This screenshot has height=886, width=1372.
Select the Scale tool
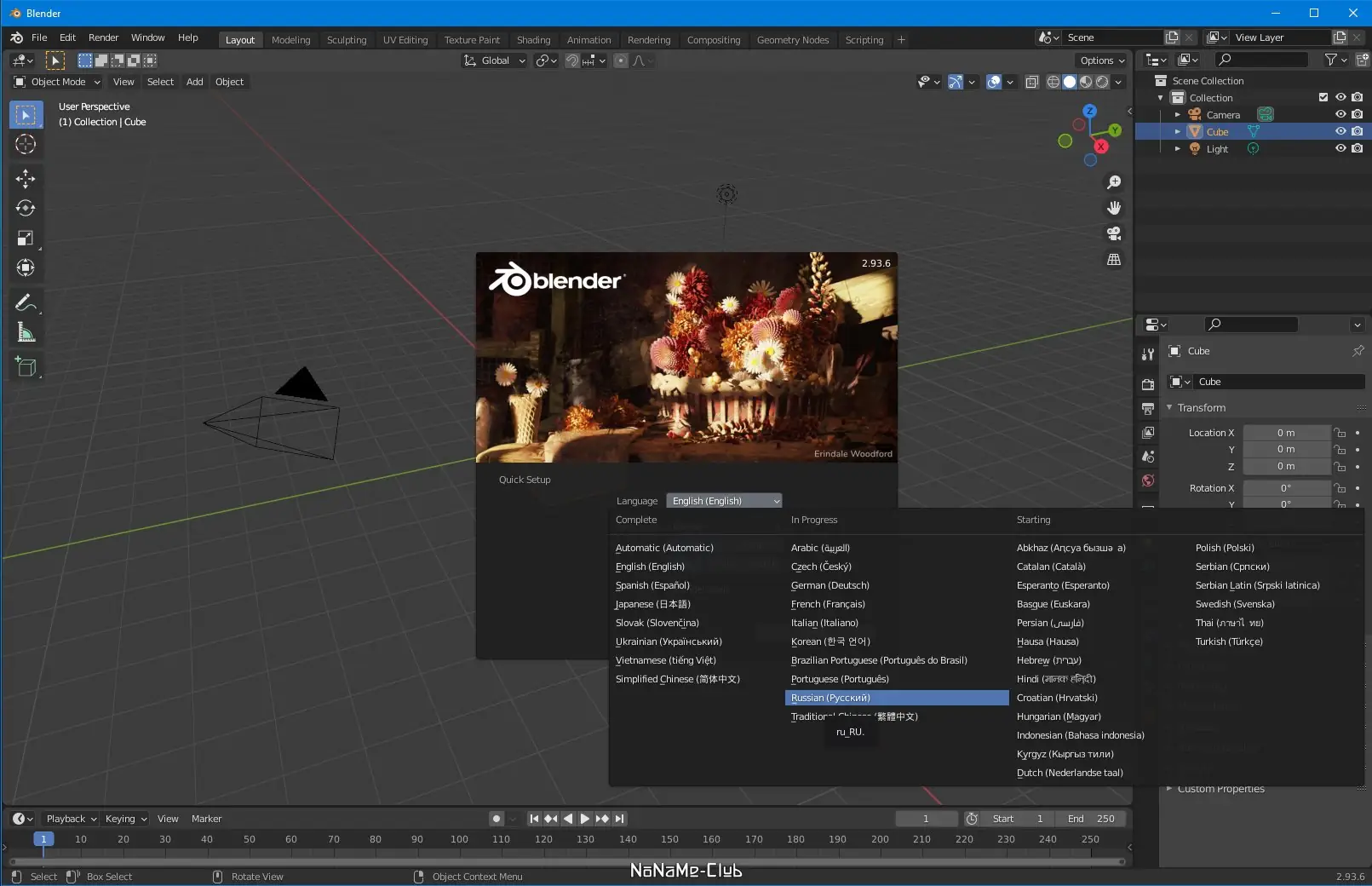click(x=26, y=239)
